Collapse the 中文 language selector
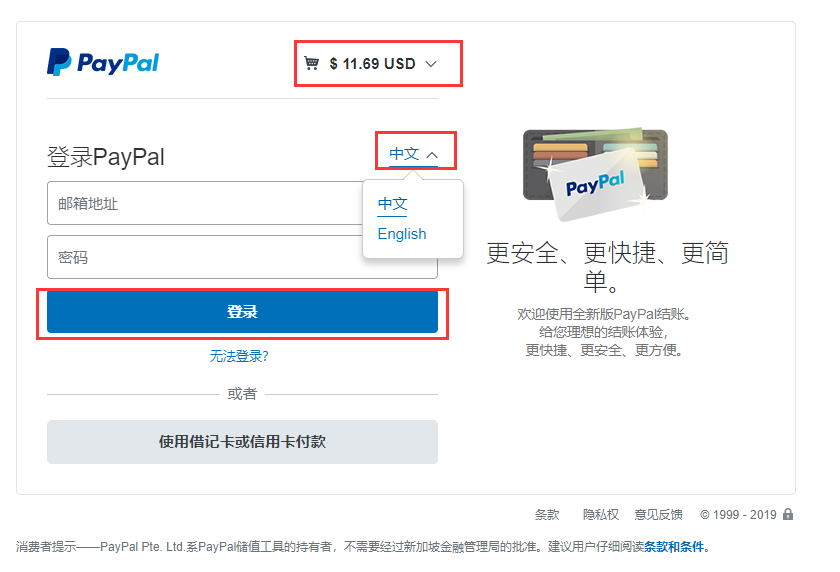 click(x=413, y=154)
